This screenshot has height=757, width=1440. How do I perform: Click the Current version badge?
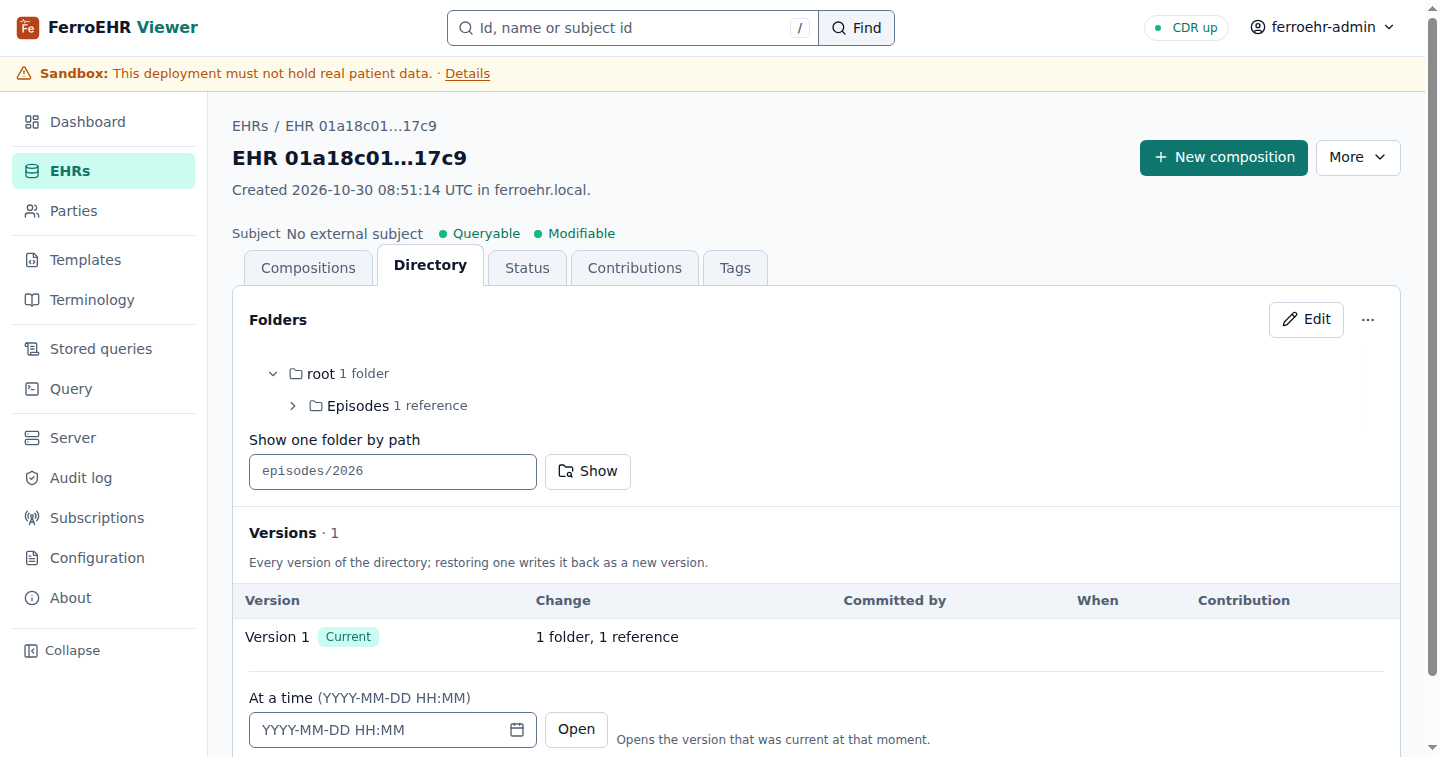click(x=348, y=637)
